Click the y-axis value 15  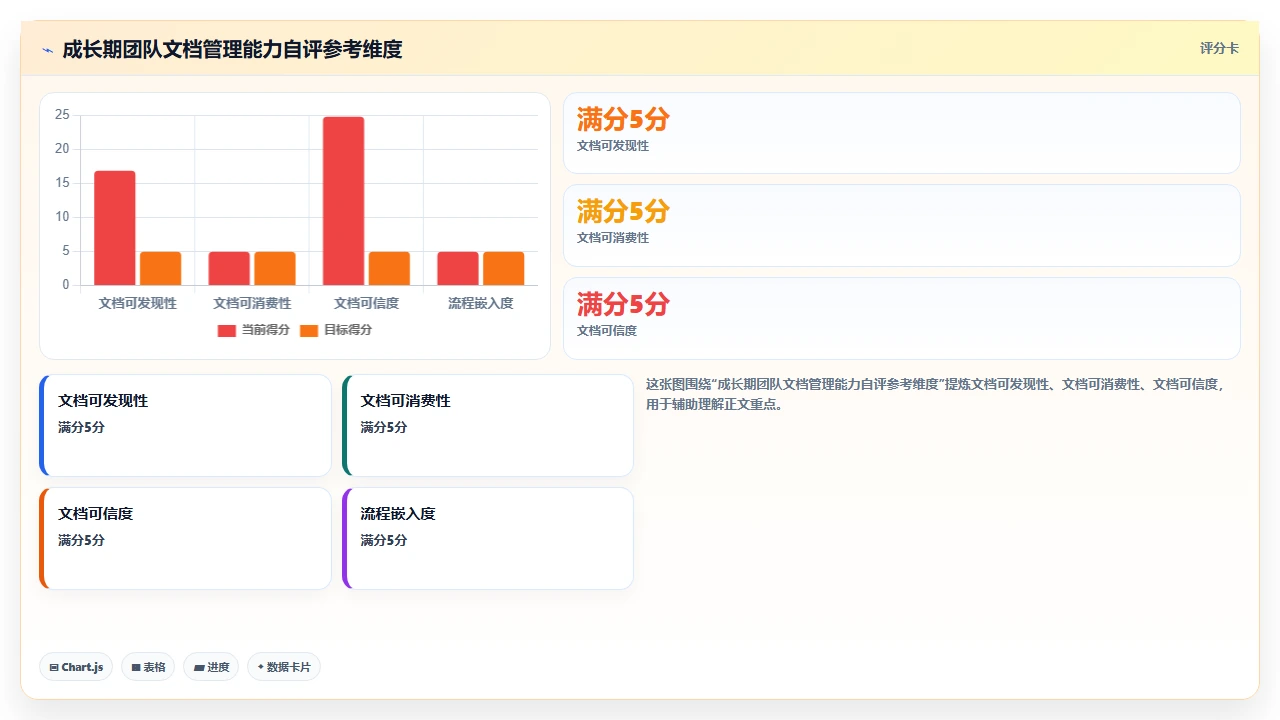coord(62,183)
